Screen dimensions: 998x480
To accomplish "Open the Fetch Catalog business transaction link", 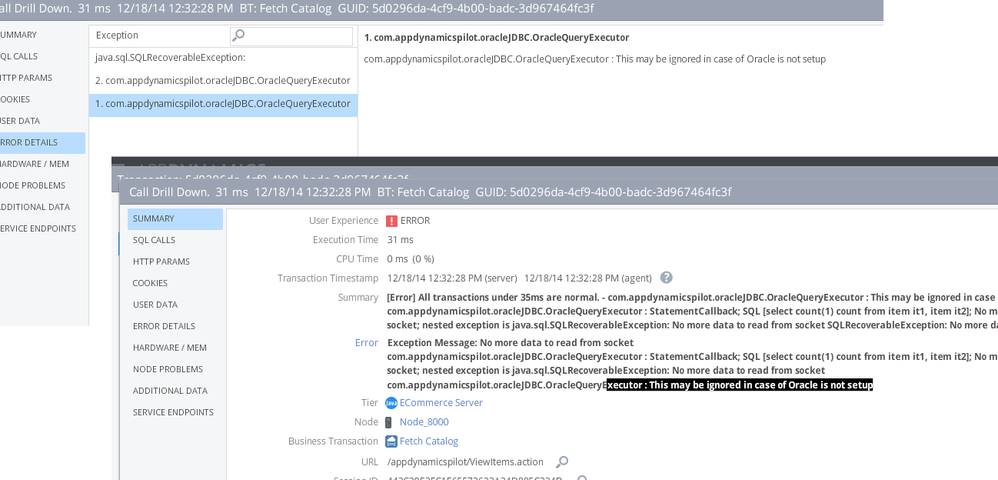I will [x=428, y=441].
